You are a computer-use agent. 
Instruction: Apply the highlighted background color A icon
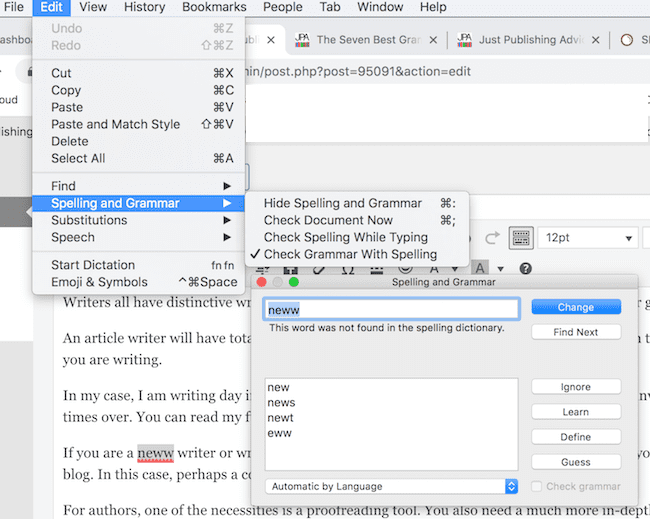coord(480,268)
